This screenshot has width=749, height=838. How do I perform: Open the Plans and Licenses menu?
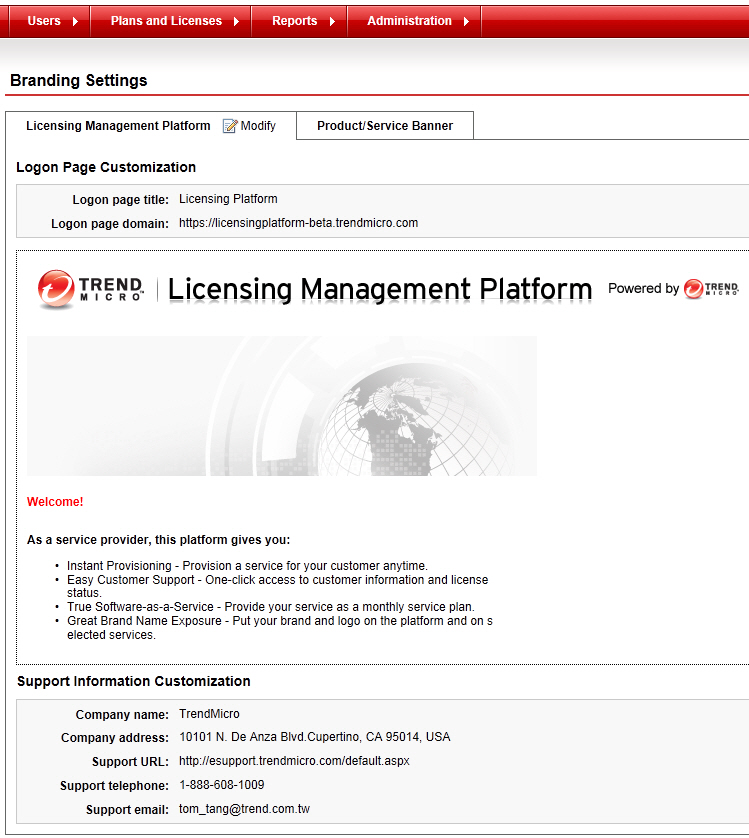166,21
